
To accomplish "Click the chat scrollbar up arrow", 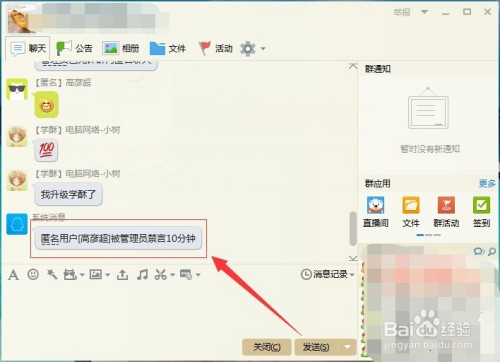I will [353, 66].
